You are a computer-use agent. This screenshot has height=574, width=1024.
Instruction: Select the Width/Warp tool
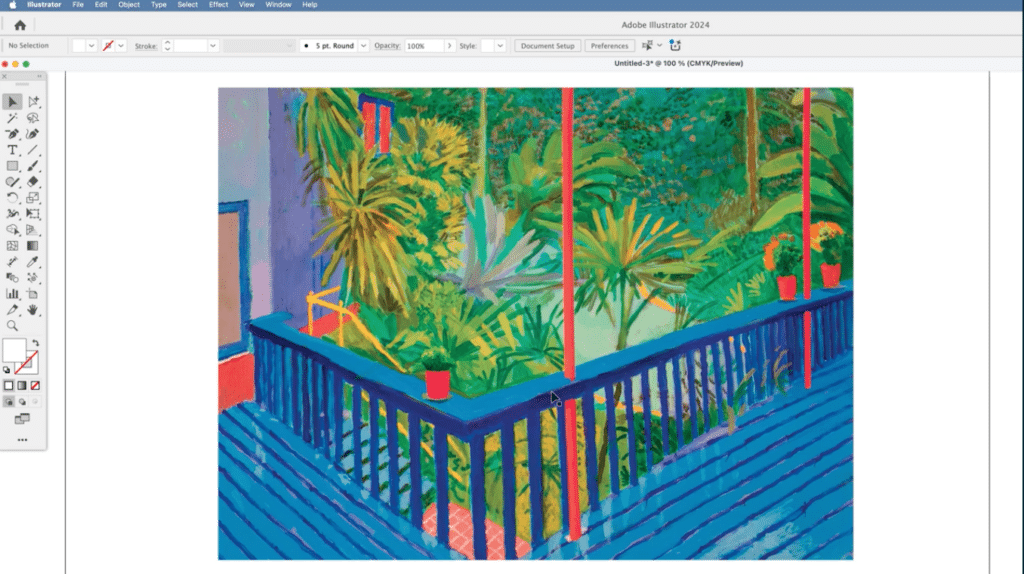(x=12, y=214)
